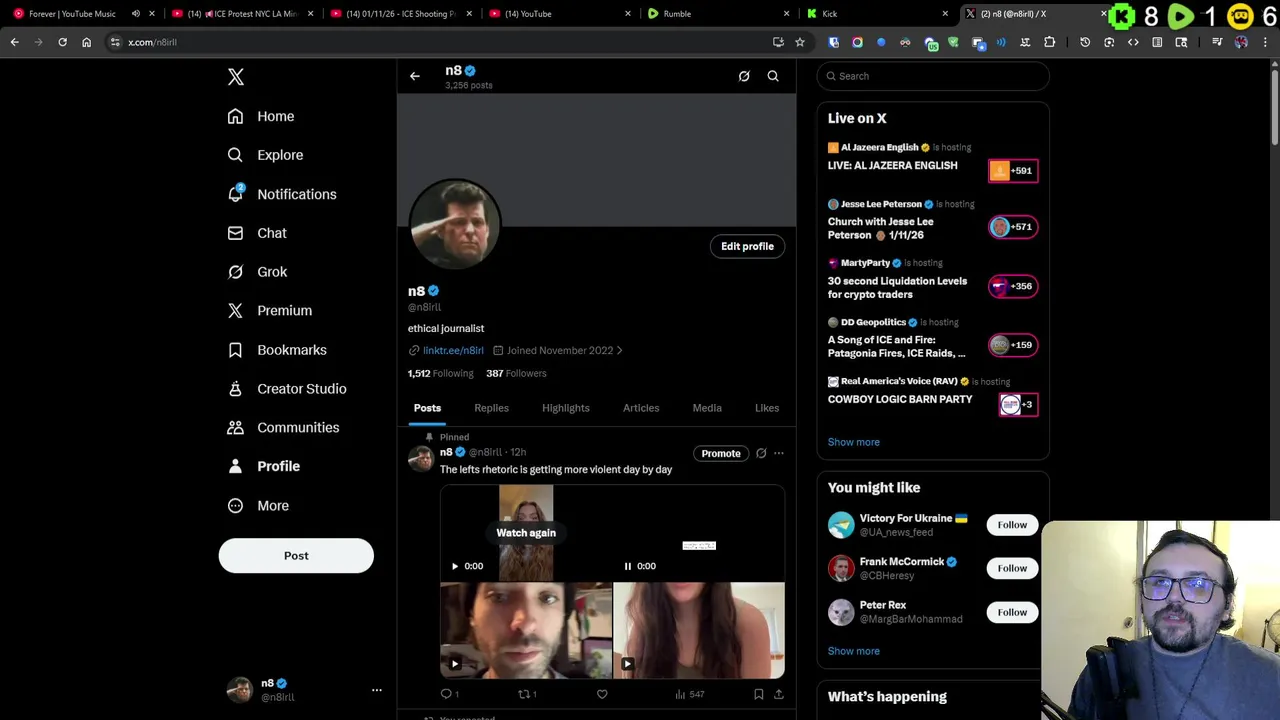Switch to Likes tab
The image size is (1280, 720).
tap(767, 408)
